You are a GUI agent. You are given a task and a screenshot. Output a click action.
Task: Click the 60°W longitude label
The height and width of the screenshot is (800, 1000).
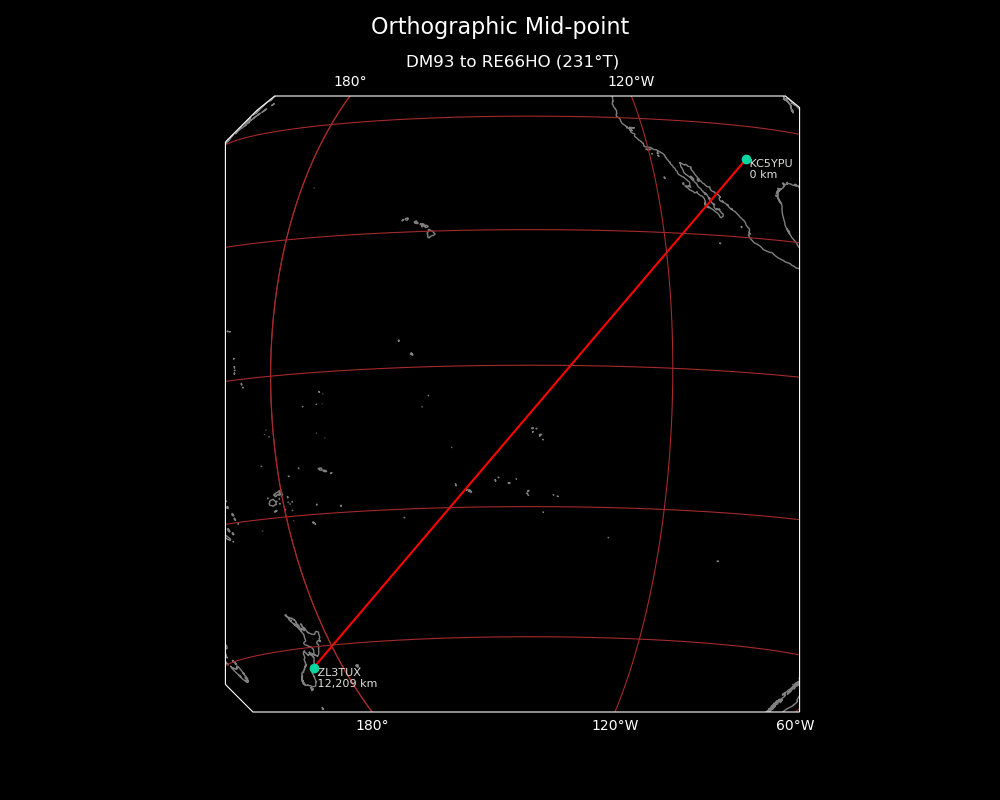click(x=795, y=726)
